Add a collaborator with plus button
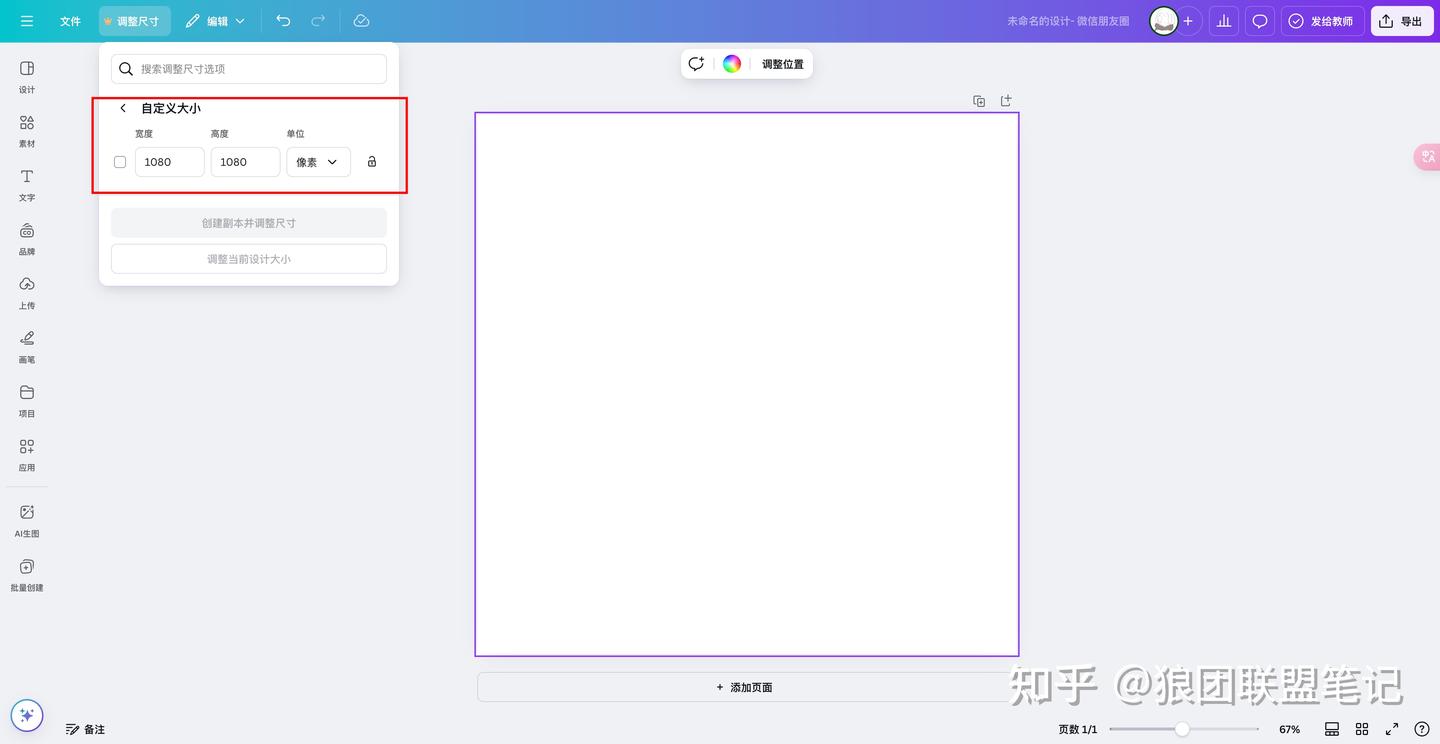Screen dimensions: 1440x744 (x=1188, y=21)
